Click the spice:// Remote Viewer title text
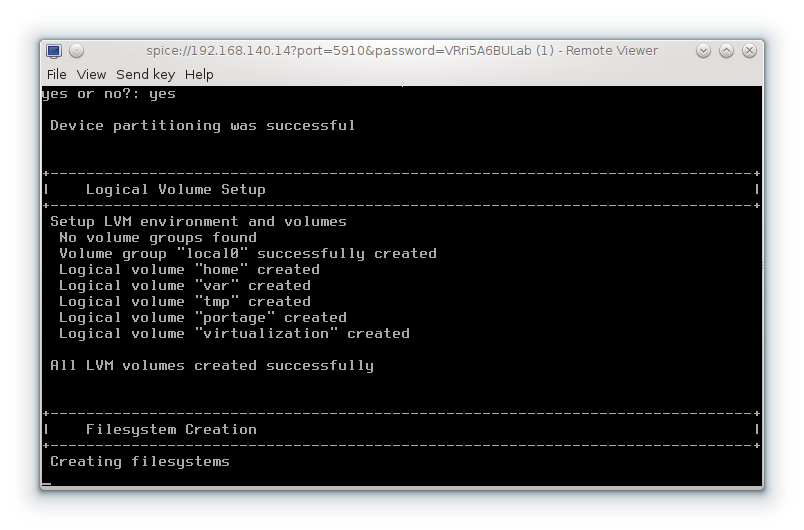This screenshot has width=804, height=530. pyautogui.click(x=402, y=51)
